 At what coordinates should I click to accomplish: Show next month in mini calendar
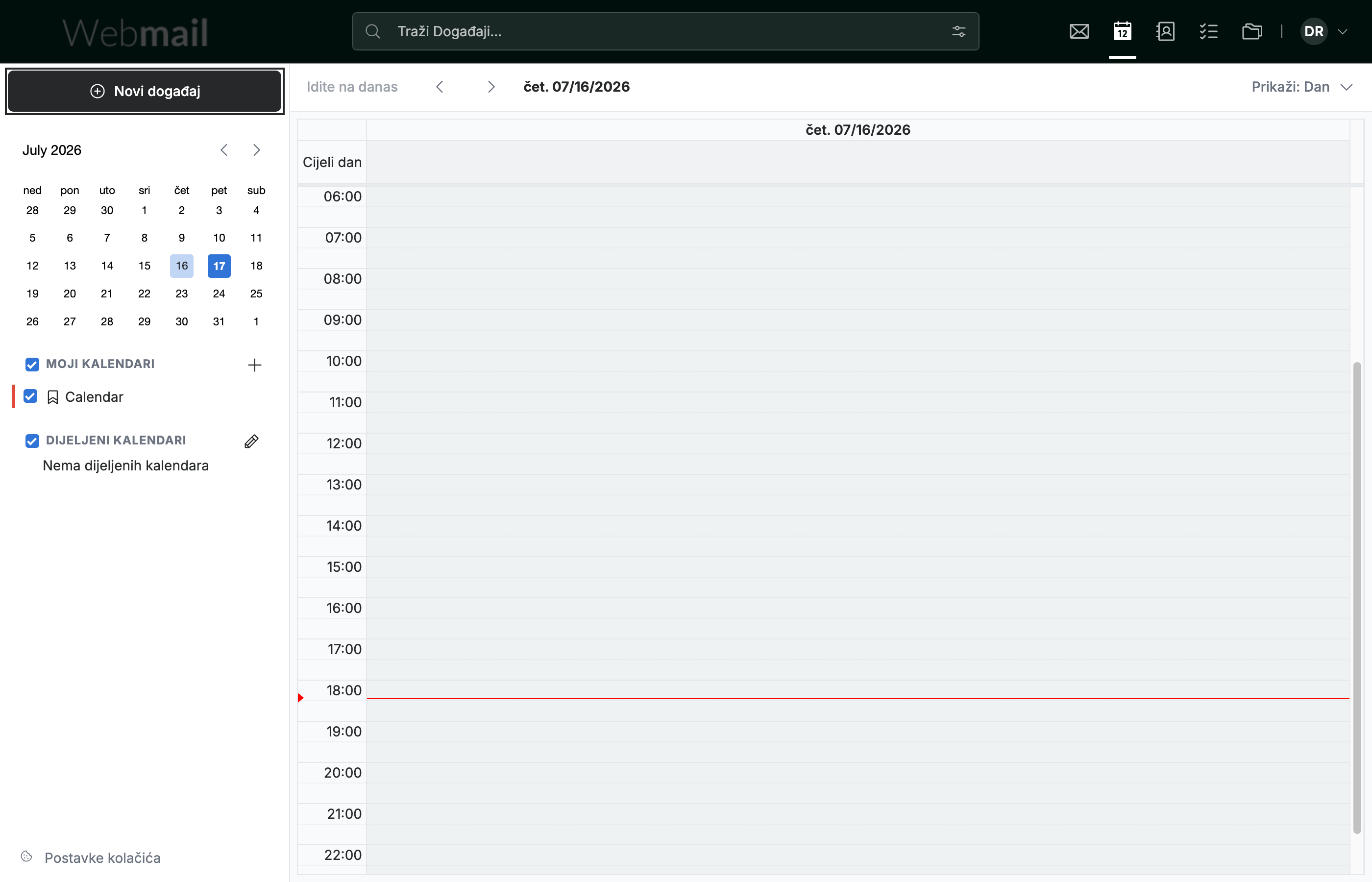pos(257,150)
